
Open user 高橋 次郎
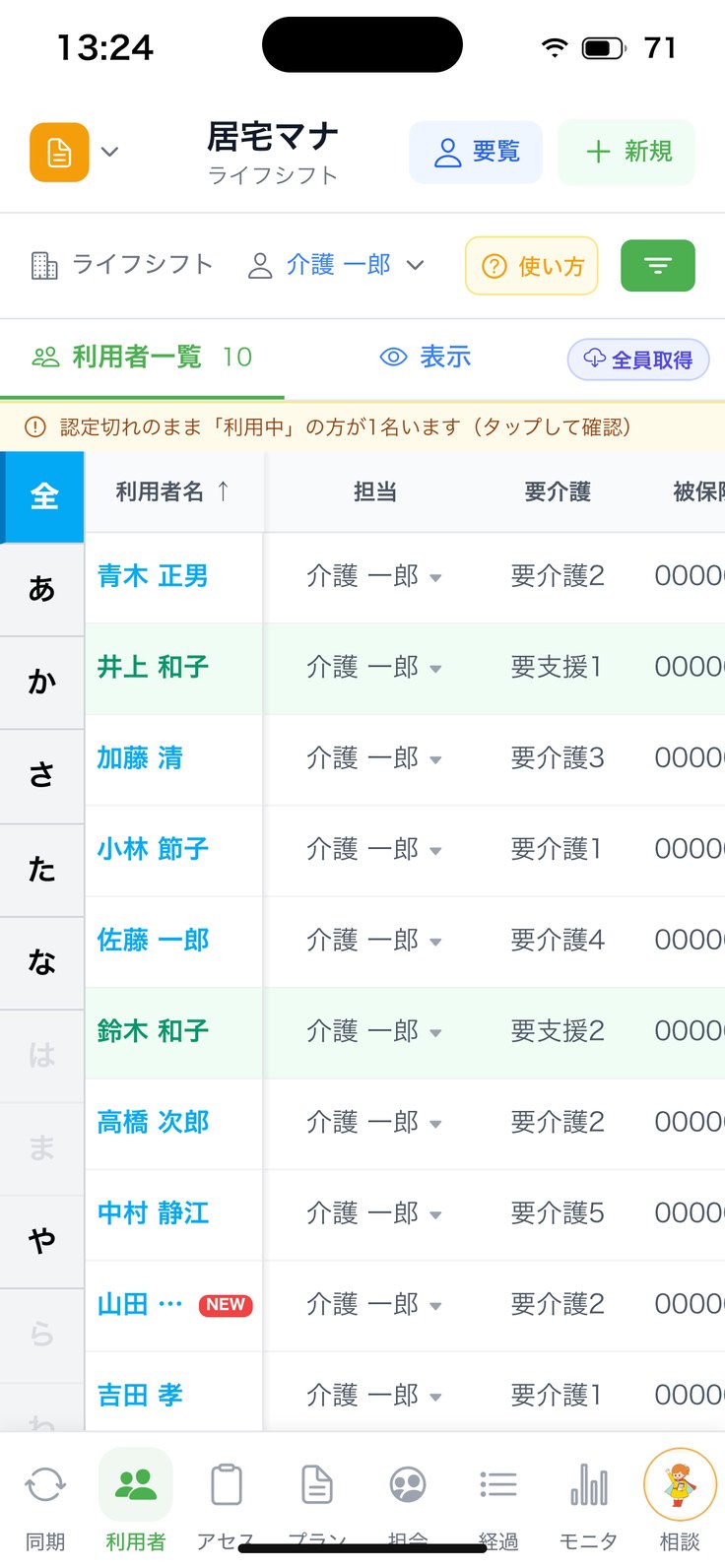pyautogui.click(x=153, y=1122)
